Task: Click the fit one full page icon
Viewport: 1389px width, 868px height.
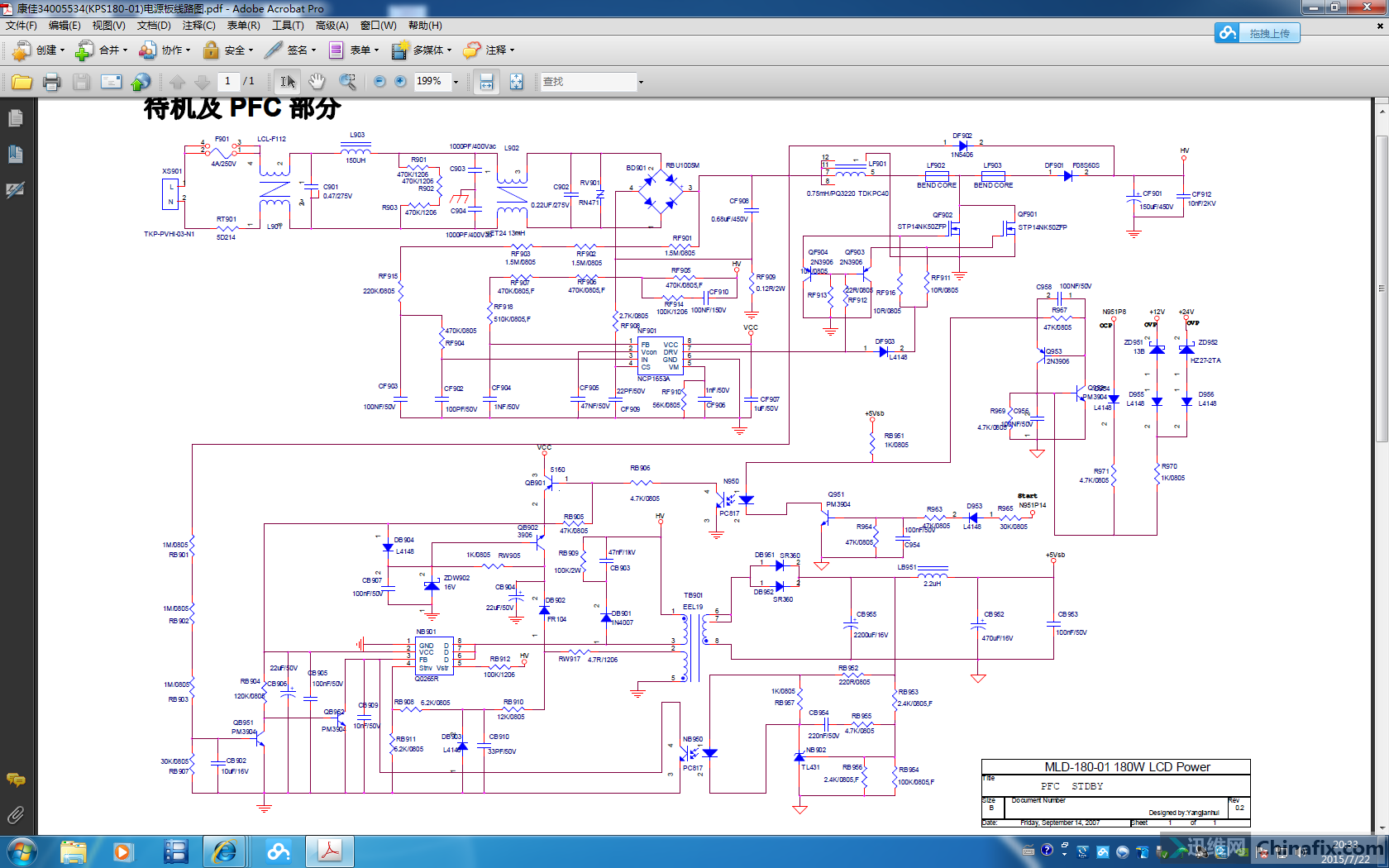Action: [x=516, y=82]
